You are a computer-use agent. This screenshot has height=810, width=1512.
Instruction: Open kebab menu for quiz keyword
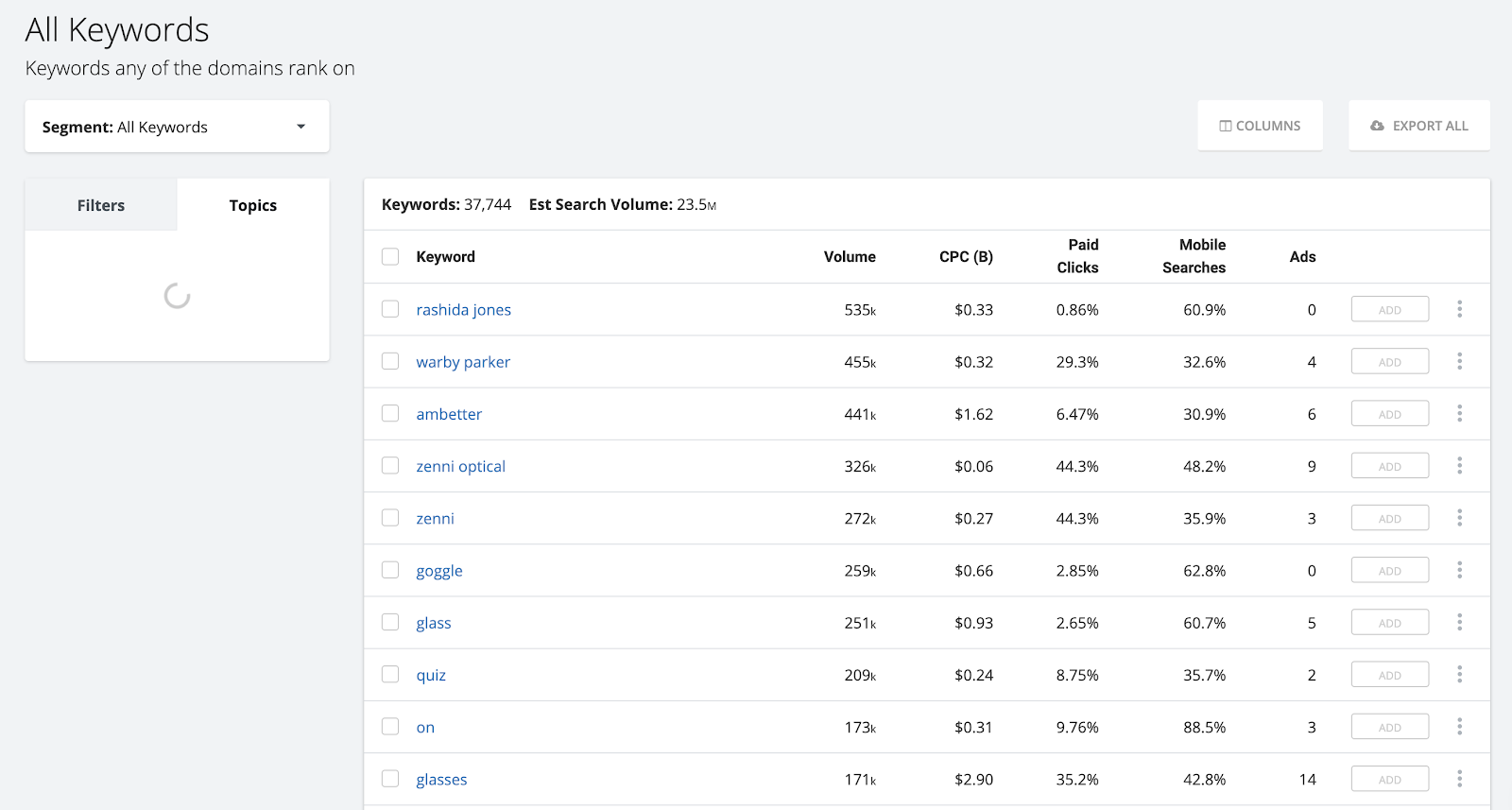click(x=1459, y=674)
